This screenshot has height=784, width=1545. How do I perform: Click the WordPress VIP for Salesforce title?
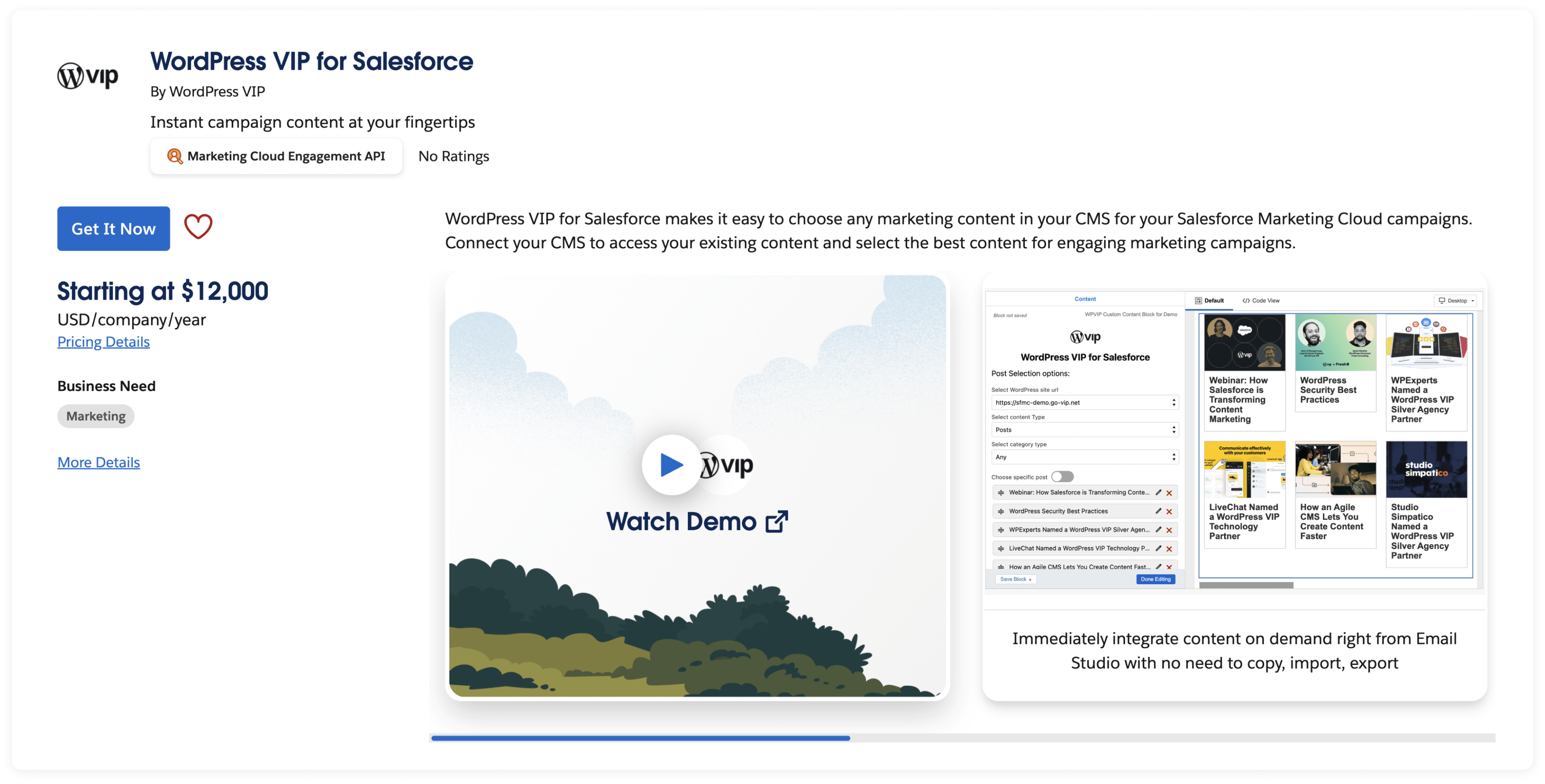(311, 61)
